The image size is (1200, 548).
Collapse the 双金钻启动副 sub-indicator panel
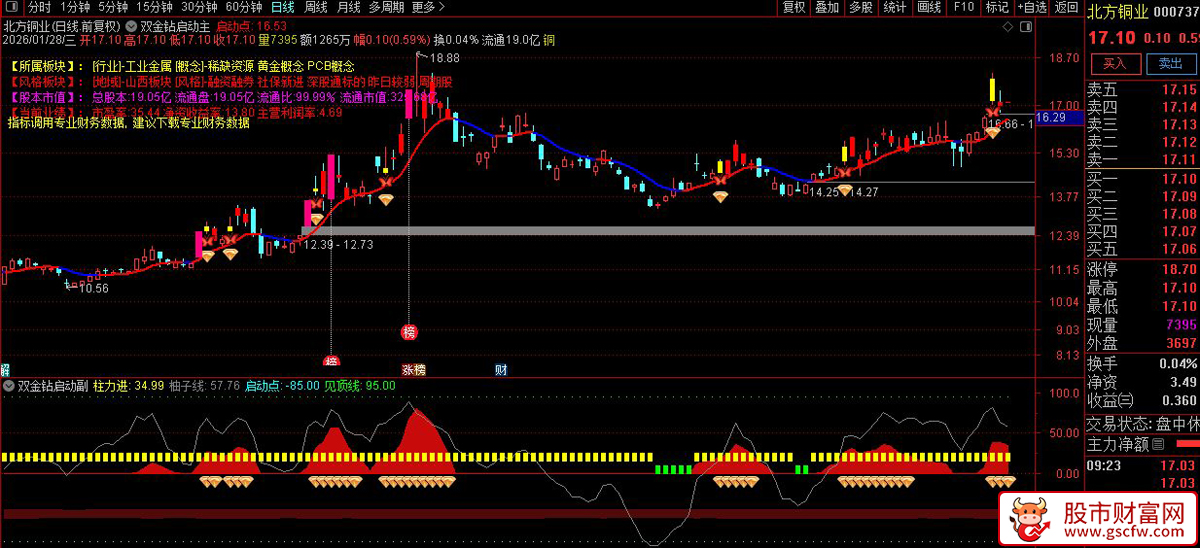(x=9, y=385)
